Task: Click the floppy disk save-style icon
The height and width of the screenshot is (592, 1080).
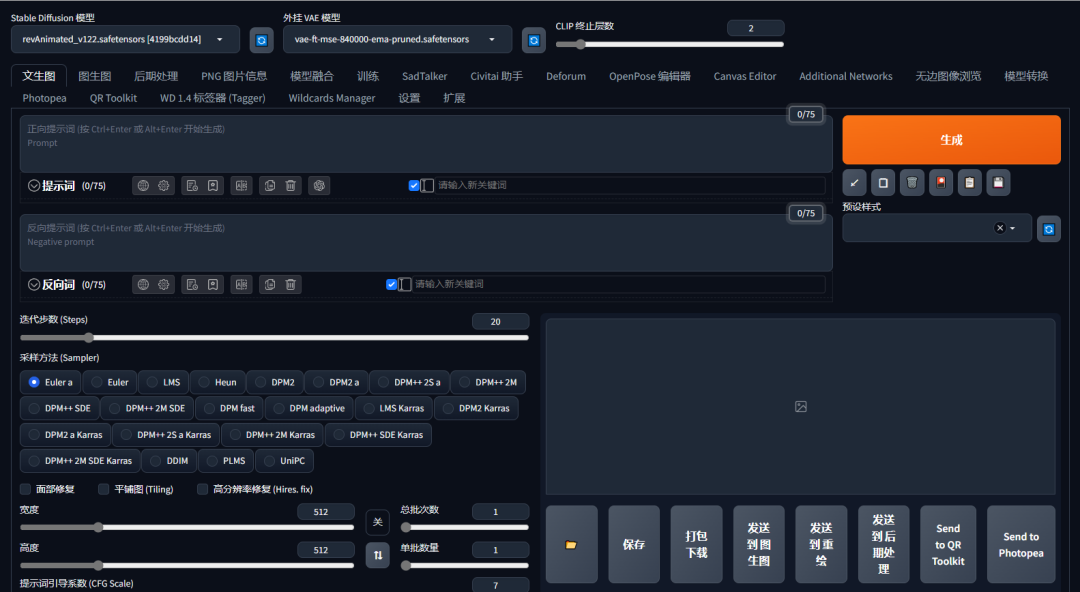Action: tap(998, 182)
